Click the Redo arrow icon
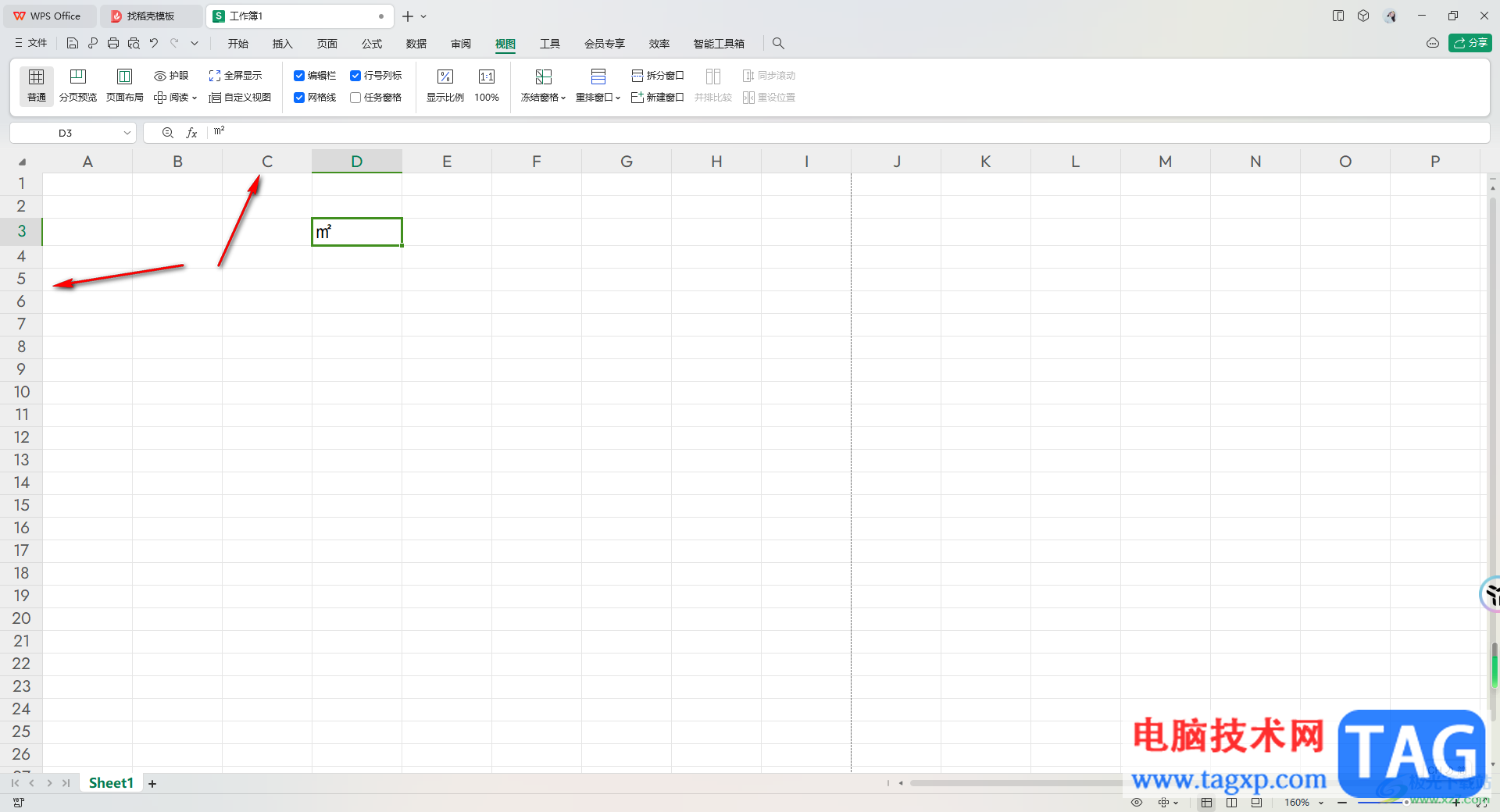The height and width of the screenshot is (812, 1500). tap(174, 44)
